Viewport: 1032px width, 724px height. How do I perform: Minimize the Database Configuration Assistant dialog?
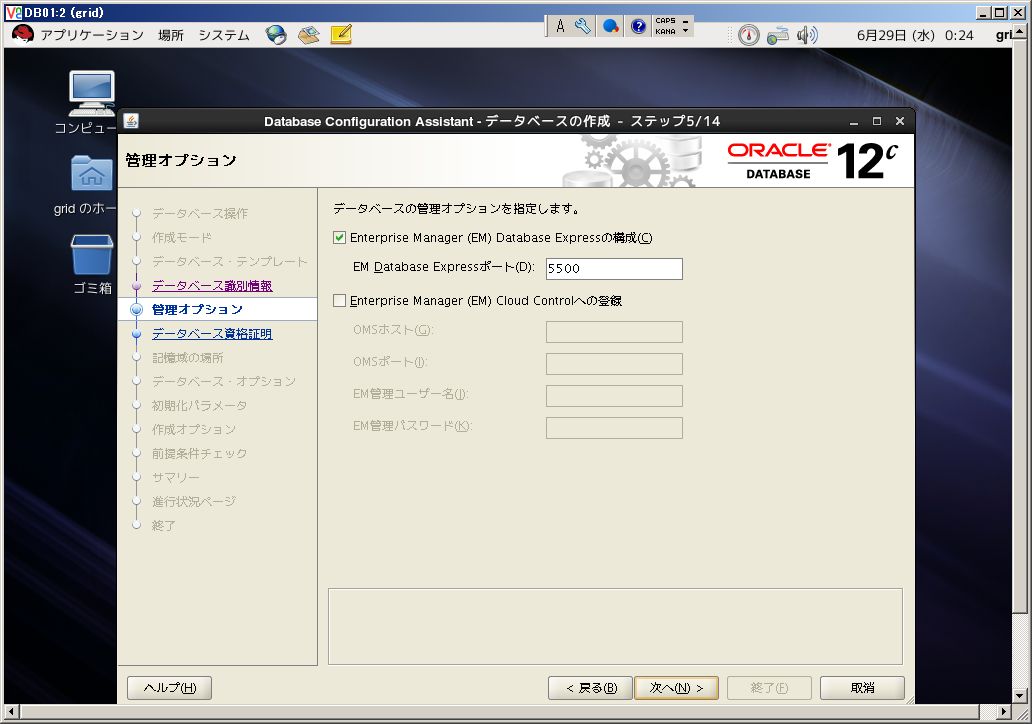coord(854,122)
